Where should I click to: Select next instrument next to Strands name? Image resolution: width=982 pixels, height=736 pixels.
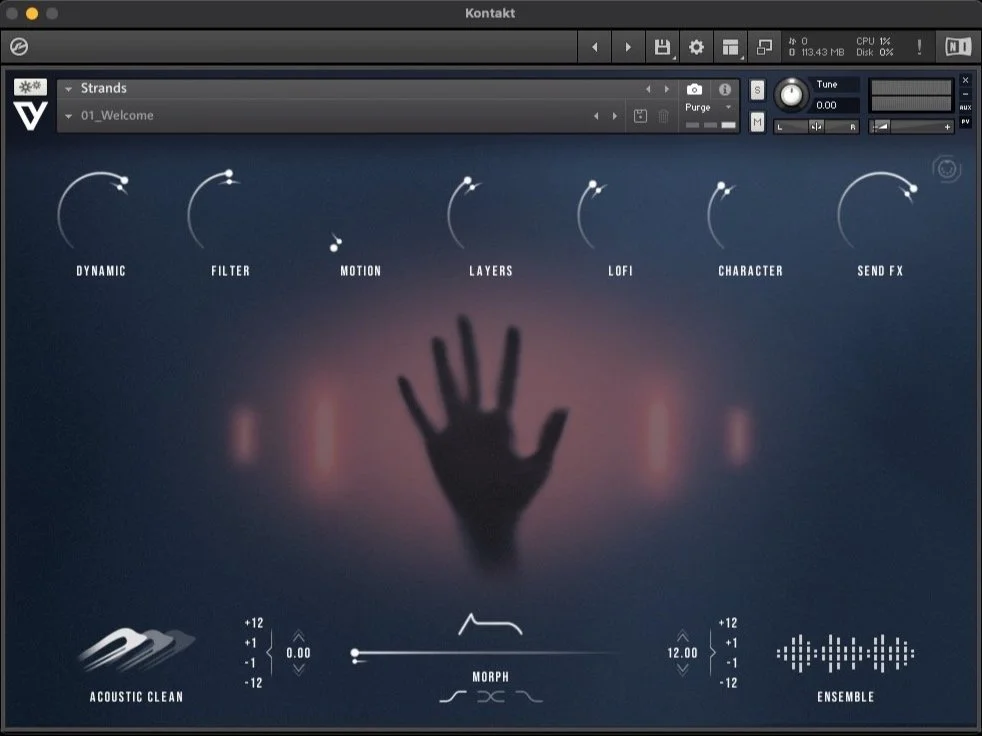click(666, 90)
